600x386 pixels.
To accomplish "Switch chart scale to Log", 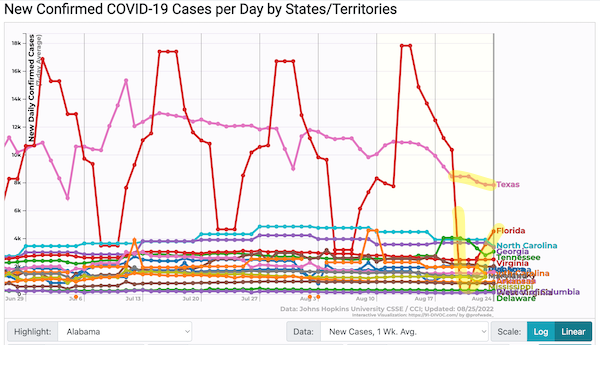I will (x=541, y=331).
